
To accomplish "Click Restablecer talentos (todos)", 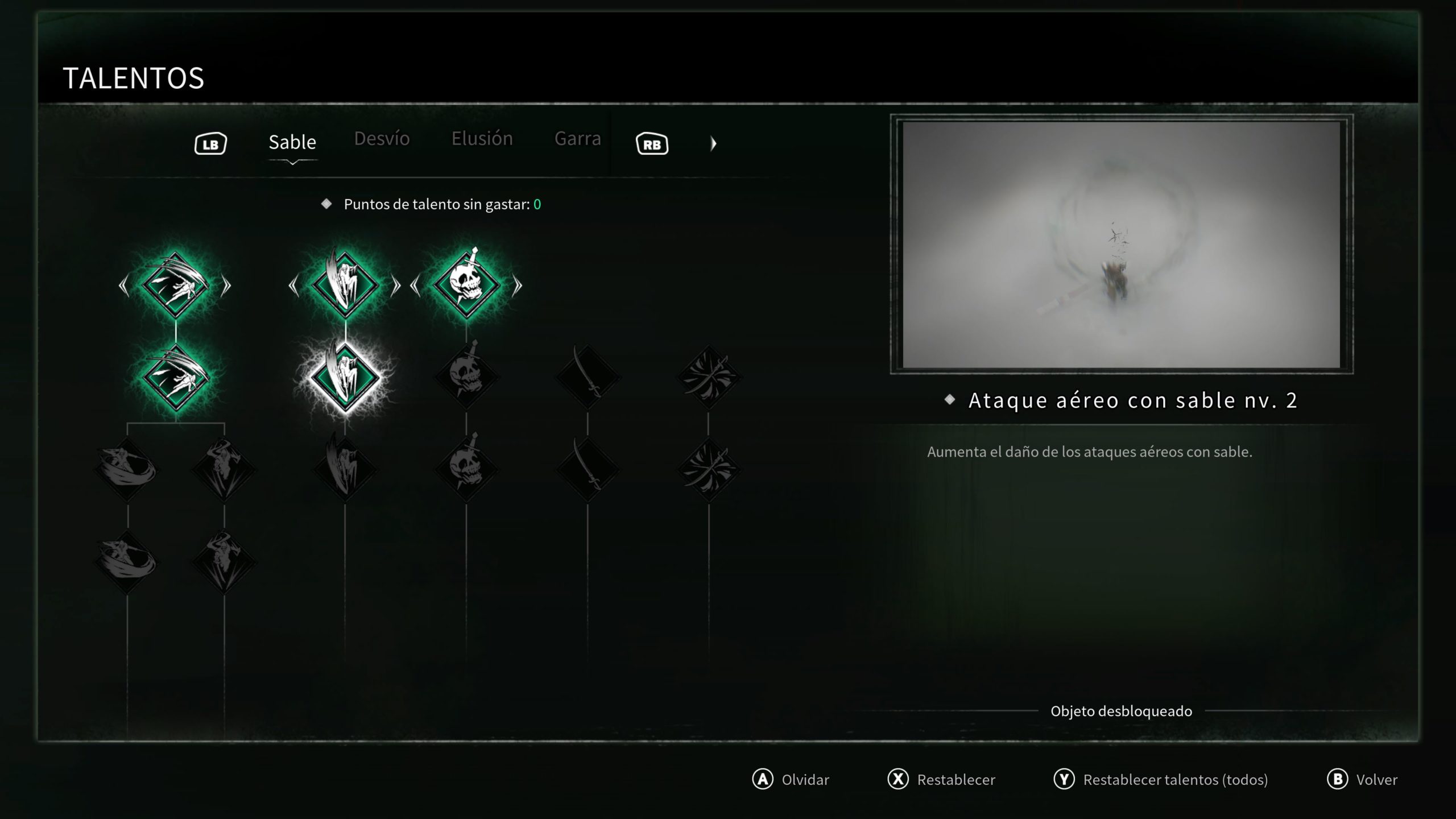I will click(x=1160, y=779).
